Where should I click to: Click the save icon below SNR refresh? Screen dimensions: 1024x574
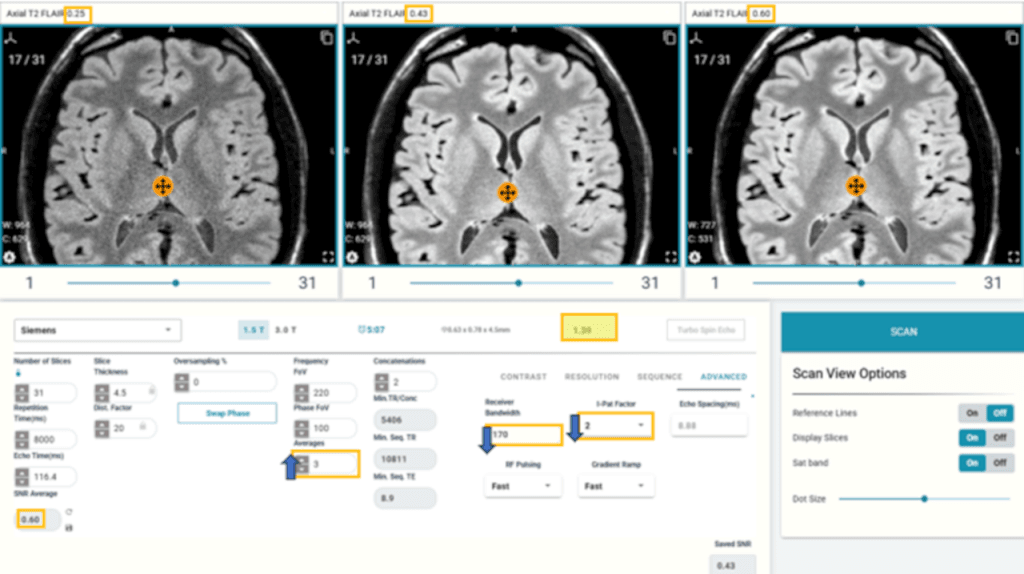pos(68,525)
